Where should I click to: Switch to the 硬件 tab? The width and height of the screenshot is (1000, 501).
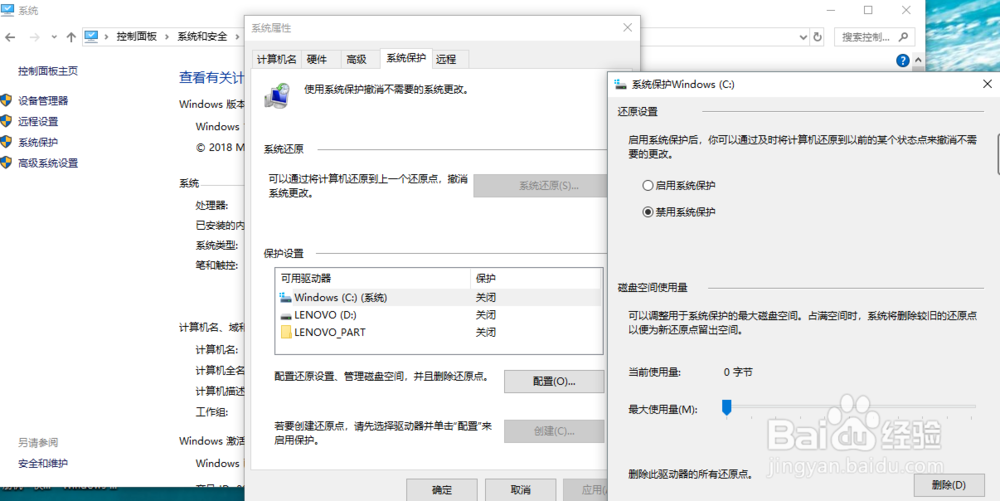pyautogui.click(x=317, y=59)
